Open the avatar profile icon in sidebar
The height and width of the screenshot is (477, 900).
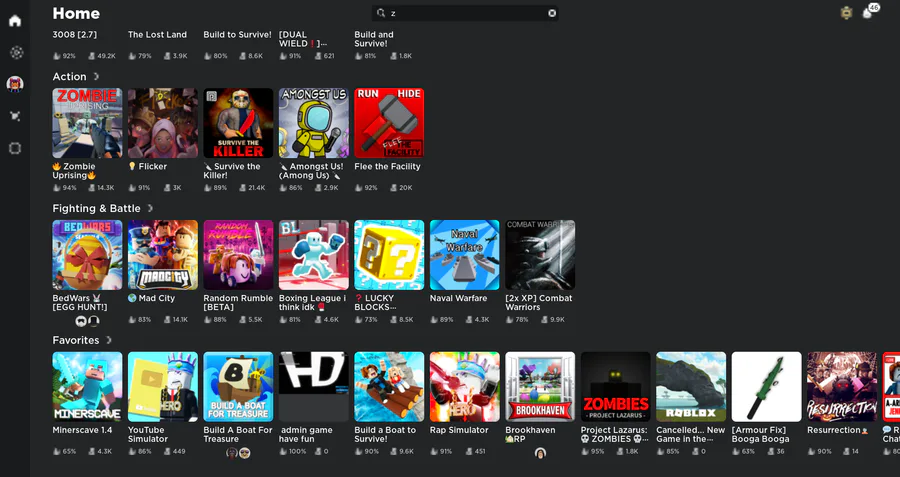(15, 84)
